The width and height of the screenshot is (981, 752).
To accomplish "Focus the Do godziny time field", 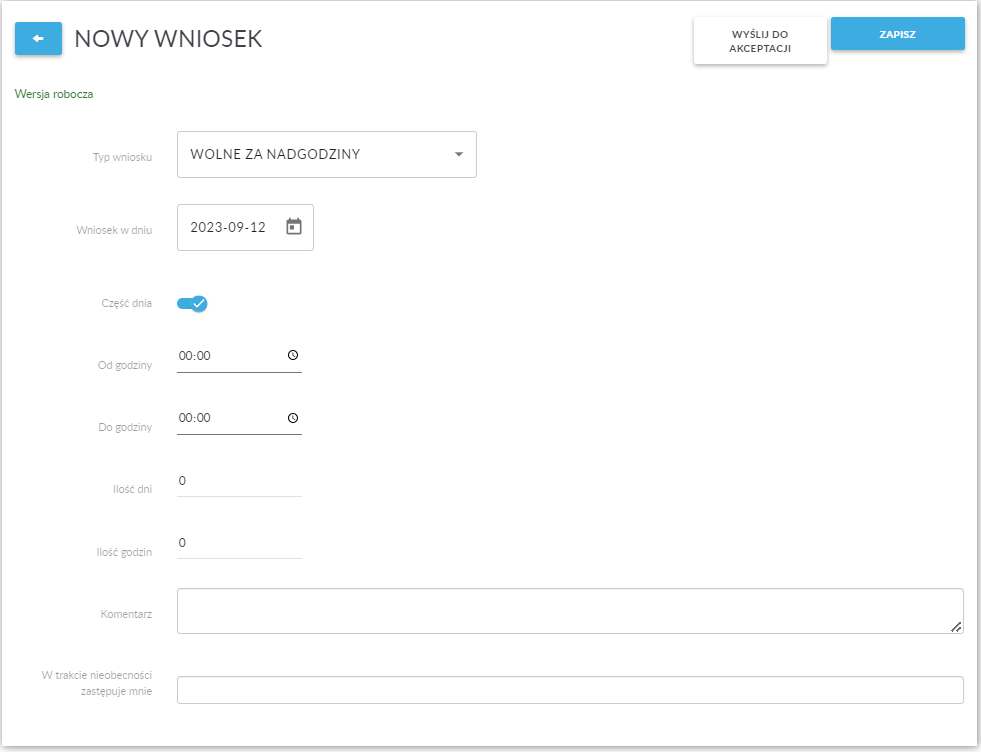I will pyautogui.click(x=239, y=418).
